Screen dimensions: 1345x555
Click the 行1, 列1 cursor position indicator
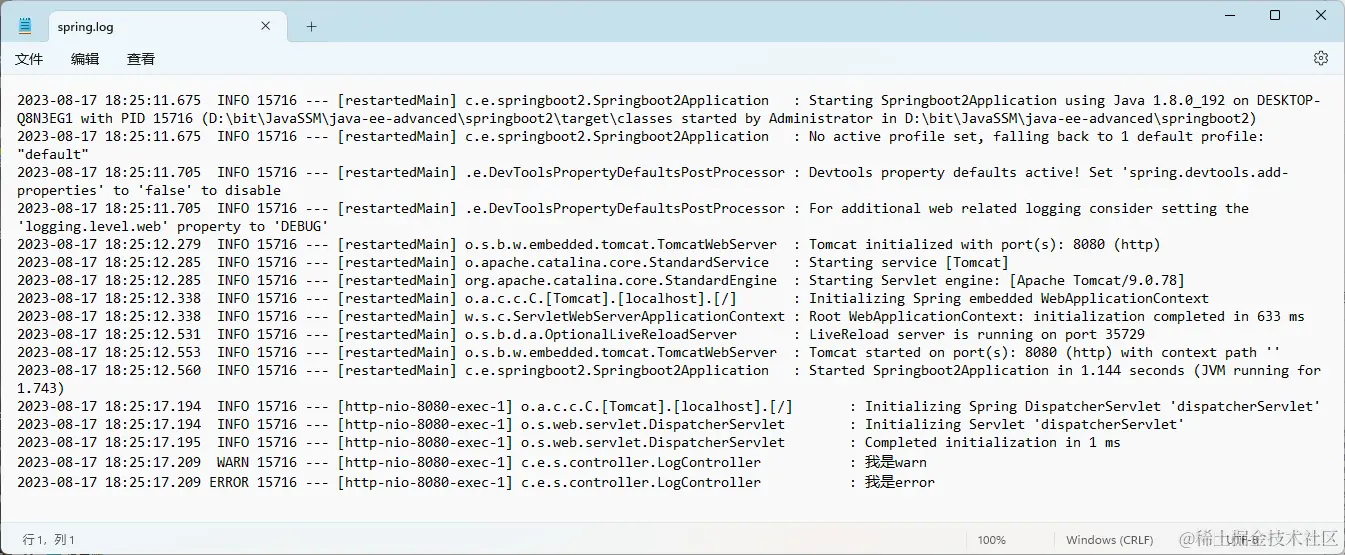pos(49,540)
